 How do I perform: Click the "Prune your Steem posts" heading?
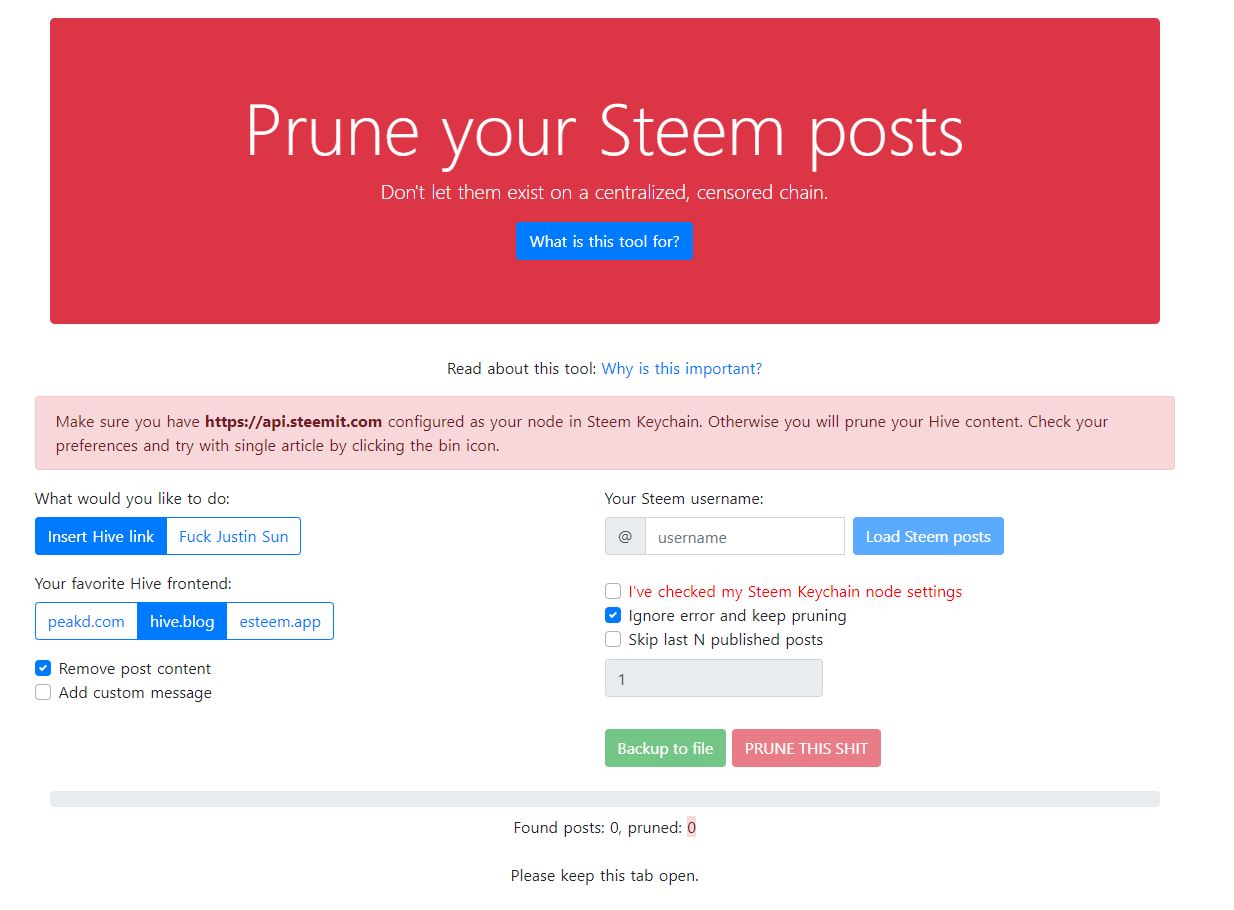(604, 131)
